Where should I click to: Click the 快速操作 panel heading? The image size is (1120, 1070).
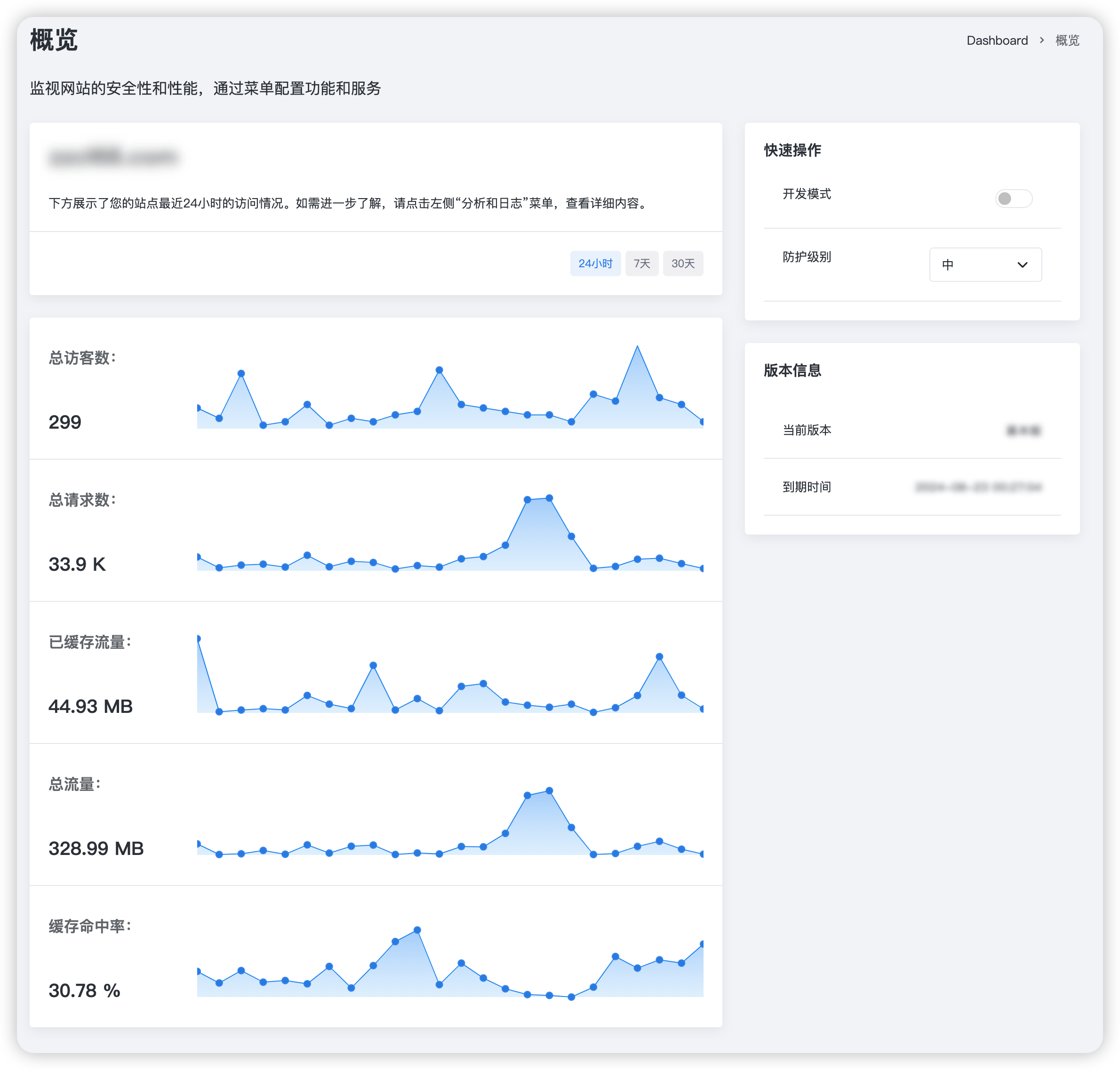click(792, 150)
